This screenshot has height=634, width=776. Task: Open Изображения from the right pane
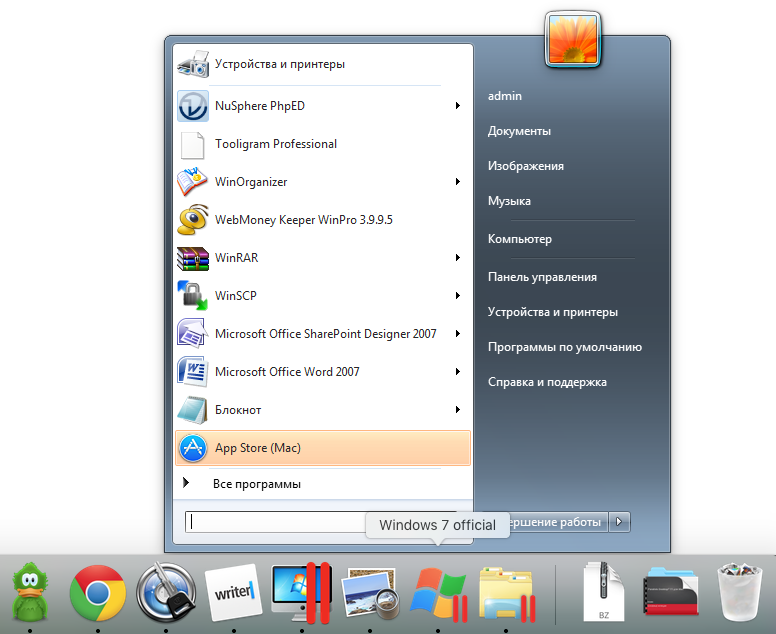click(526, 166)
